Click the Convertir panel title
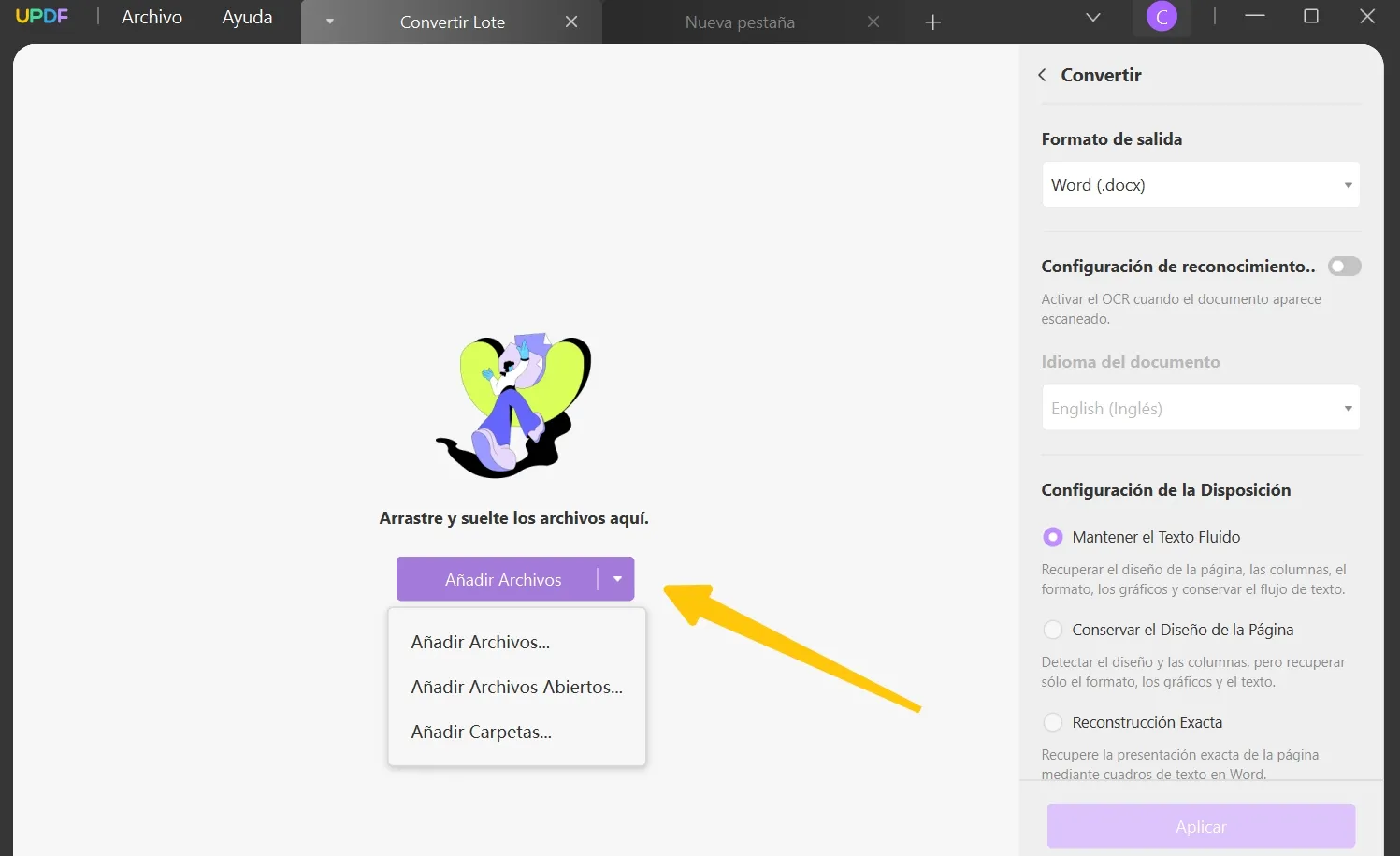Viewport: 1400px width, 856px height. coord(1101,75)
